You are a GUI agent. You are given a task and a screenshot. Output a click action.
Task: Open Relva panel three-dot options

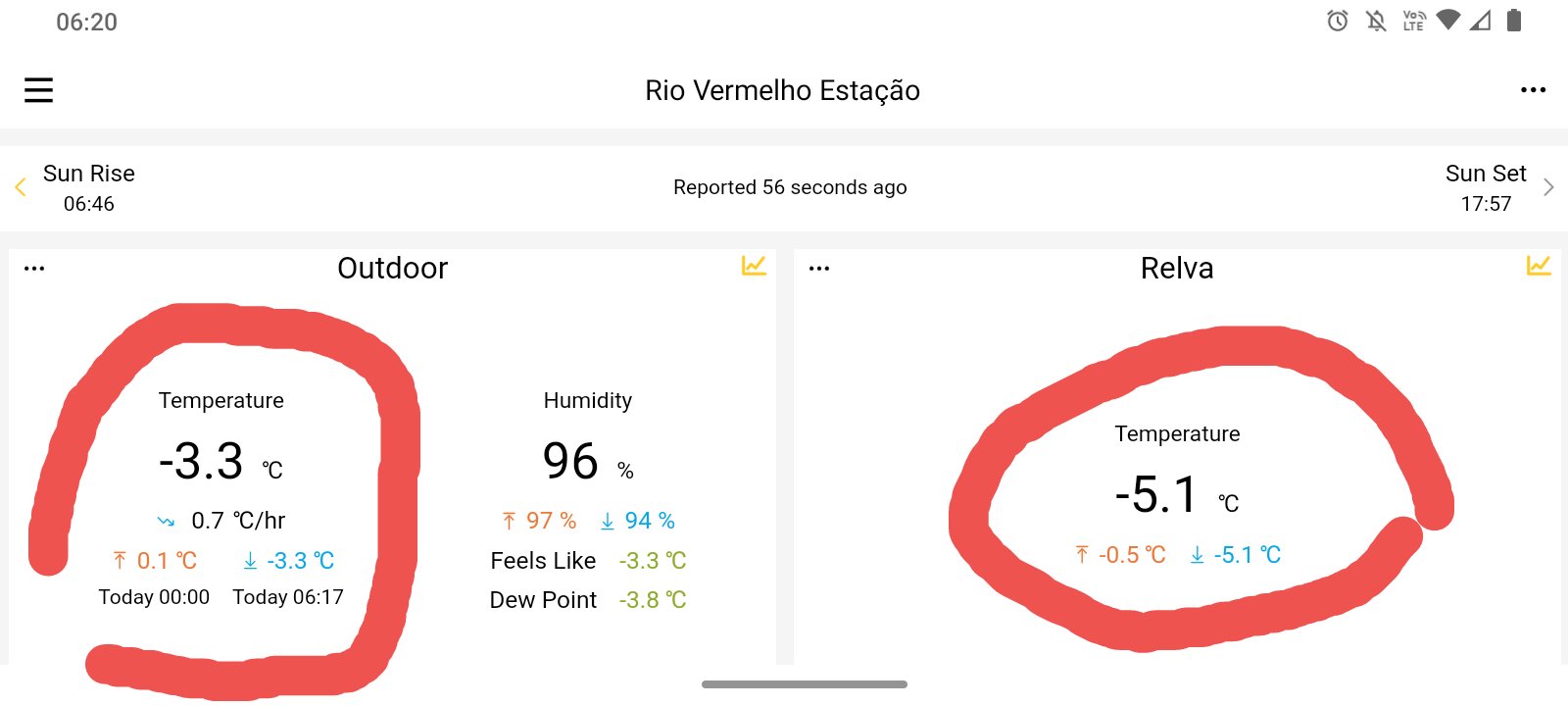pyautogui.click(x=819, y=269)
